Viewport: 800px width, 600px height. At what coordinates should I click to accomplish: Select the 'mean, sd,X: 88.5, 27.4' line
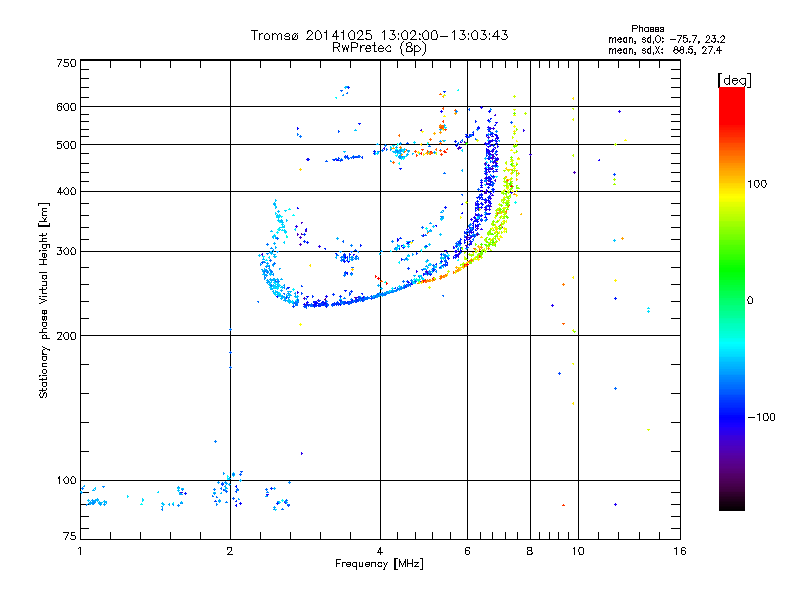pos(665,50)
